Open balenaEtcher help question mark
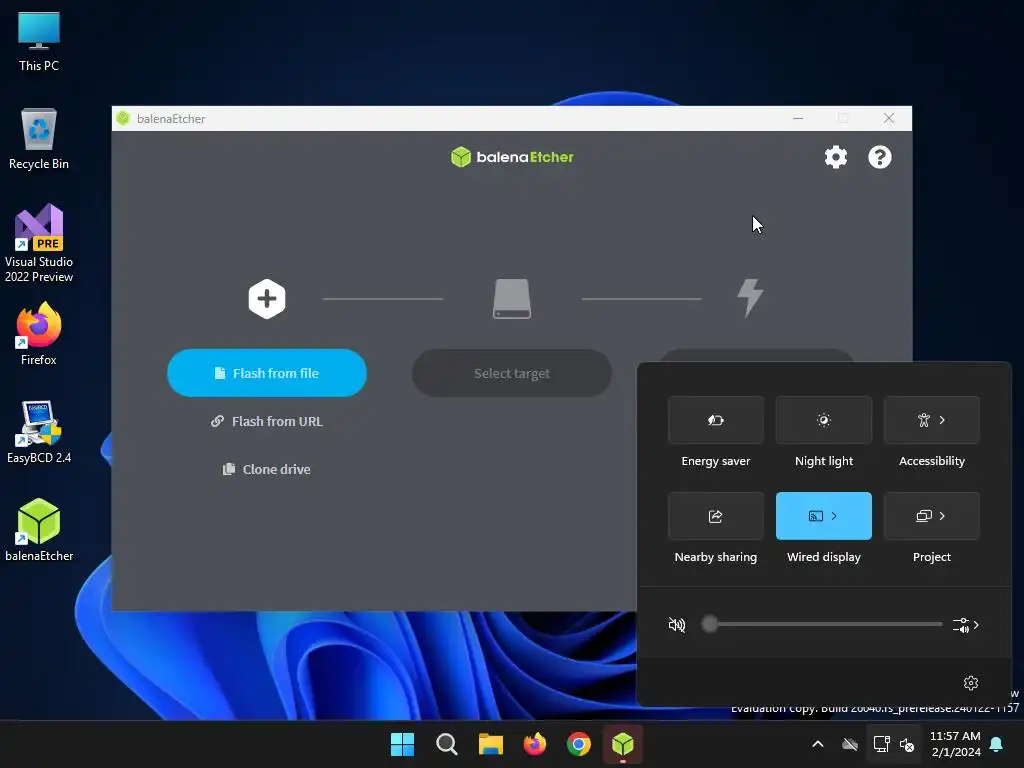 [880, 157]
